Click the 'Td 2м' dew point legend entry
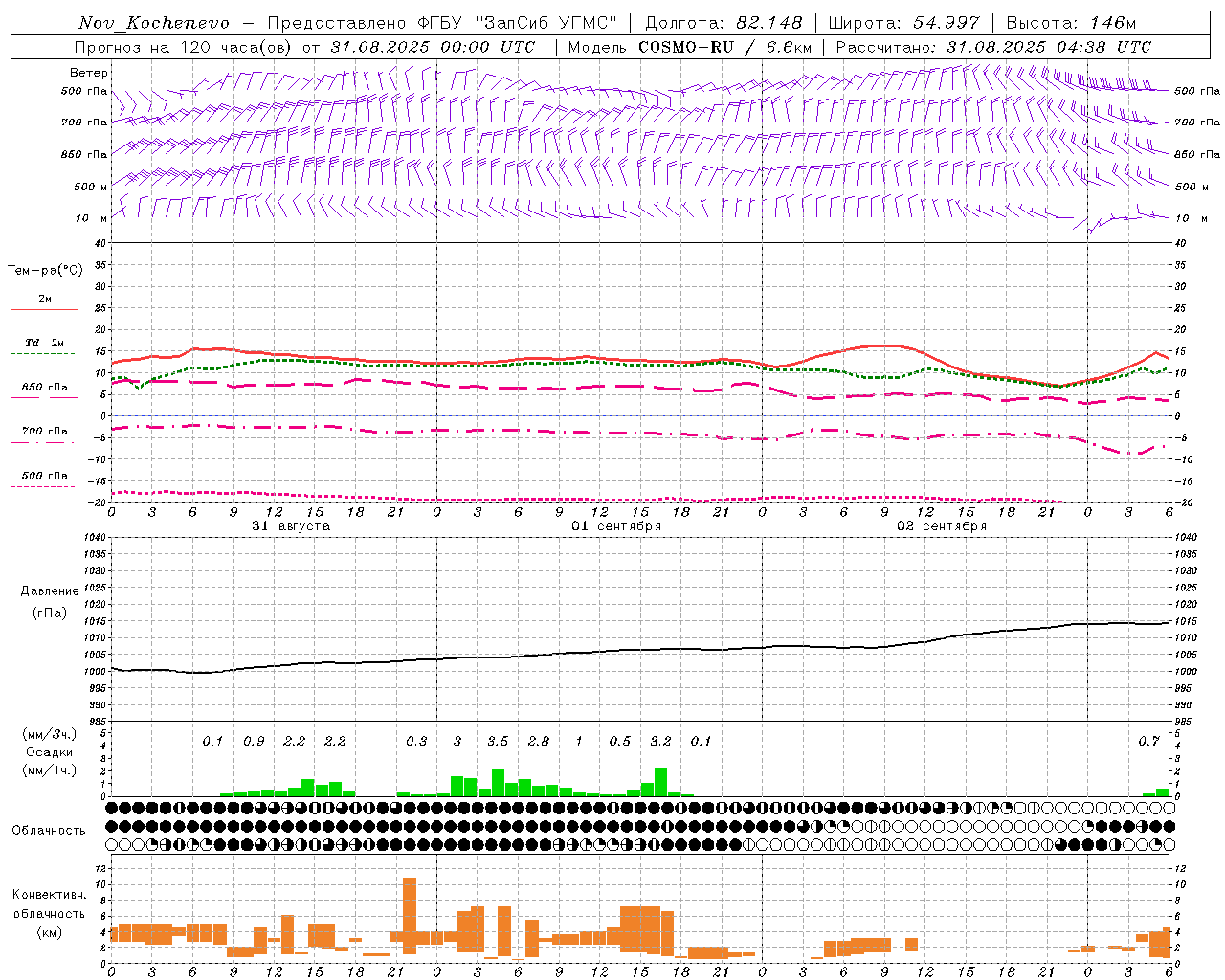The width and height of the screenshot is (1225, 980). click(x=45, y=343)
